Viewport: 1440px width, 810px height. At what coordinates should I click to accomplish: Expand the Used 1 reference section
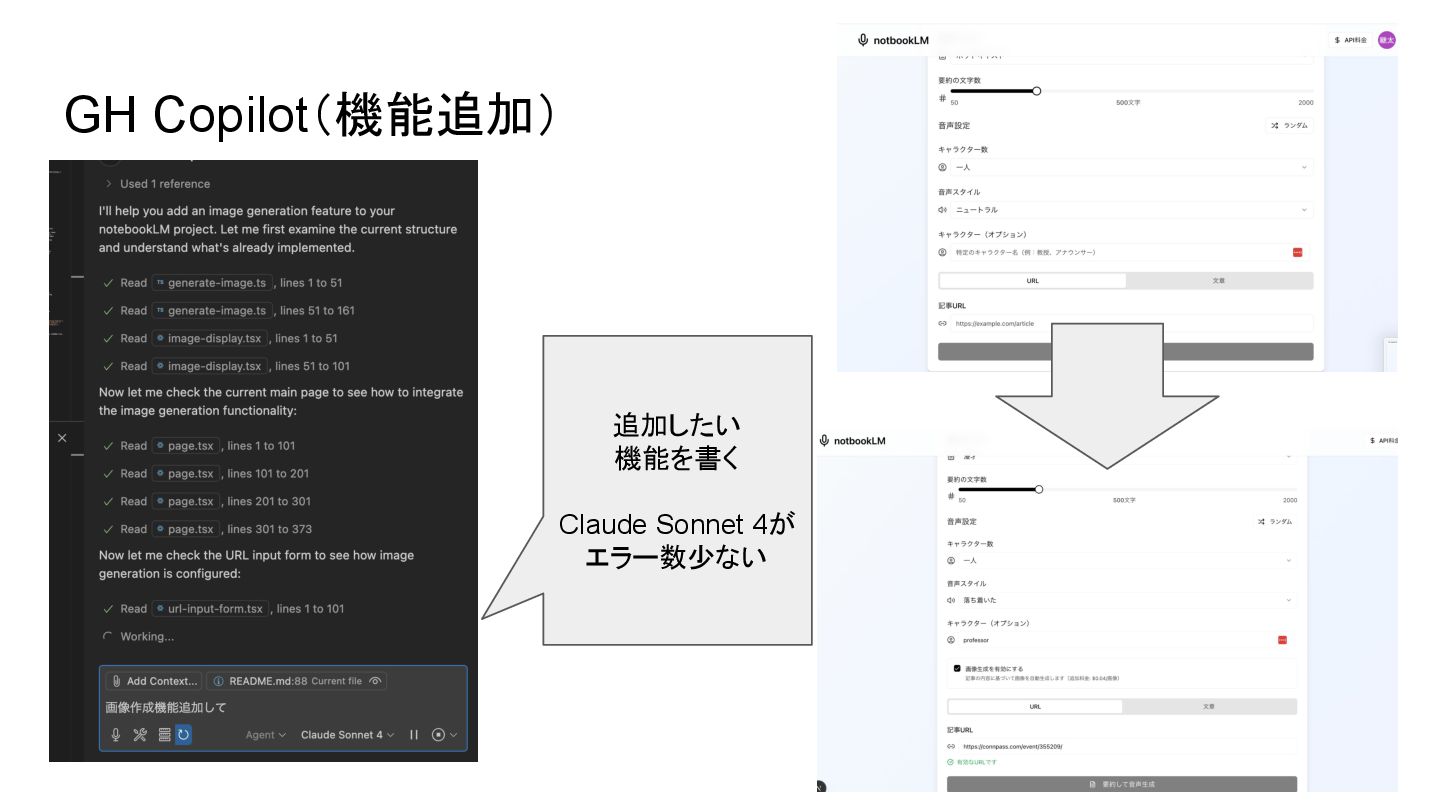click(158, 184)
